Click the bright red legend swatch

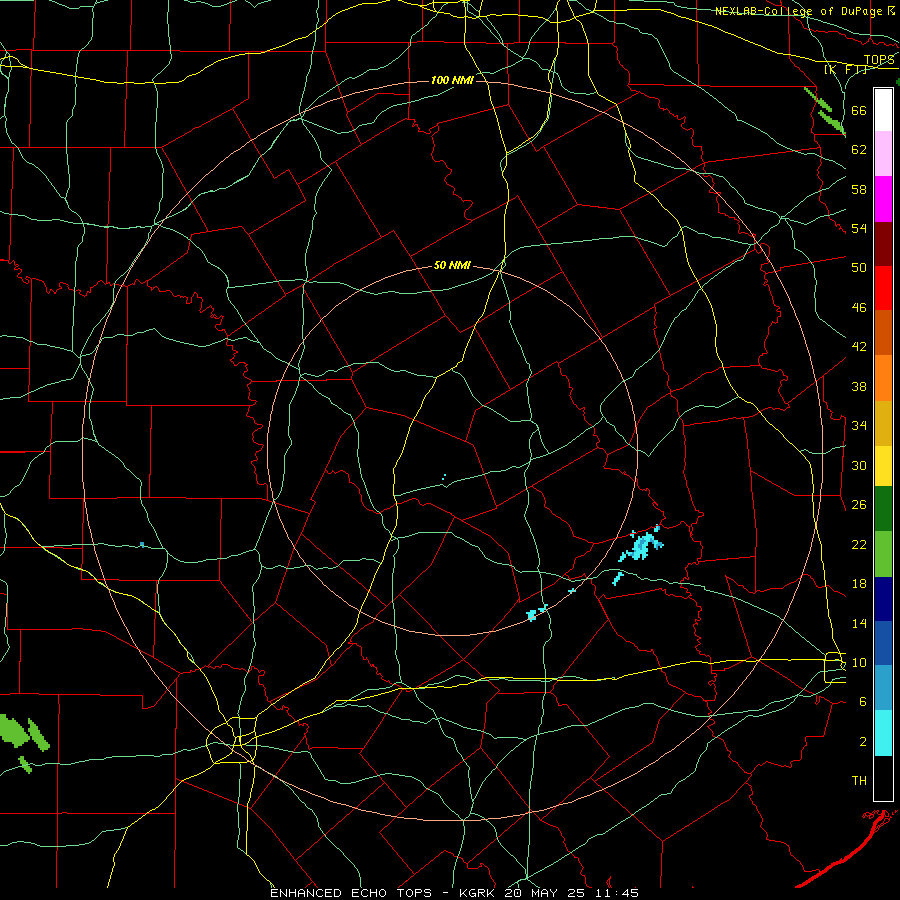point(883,288)
